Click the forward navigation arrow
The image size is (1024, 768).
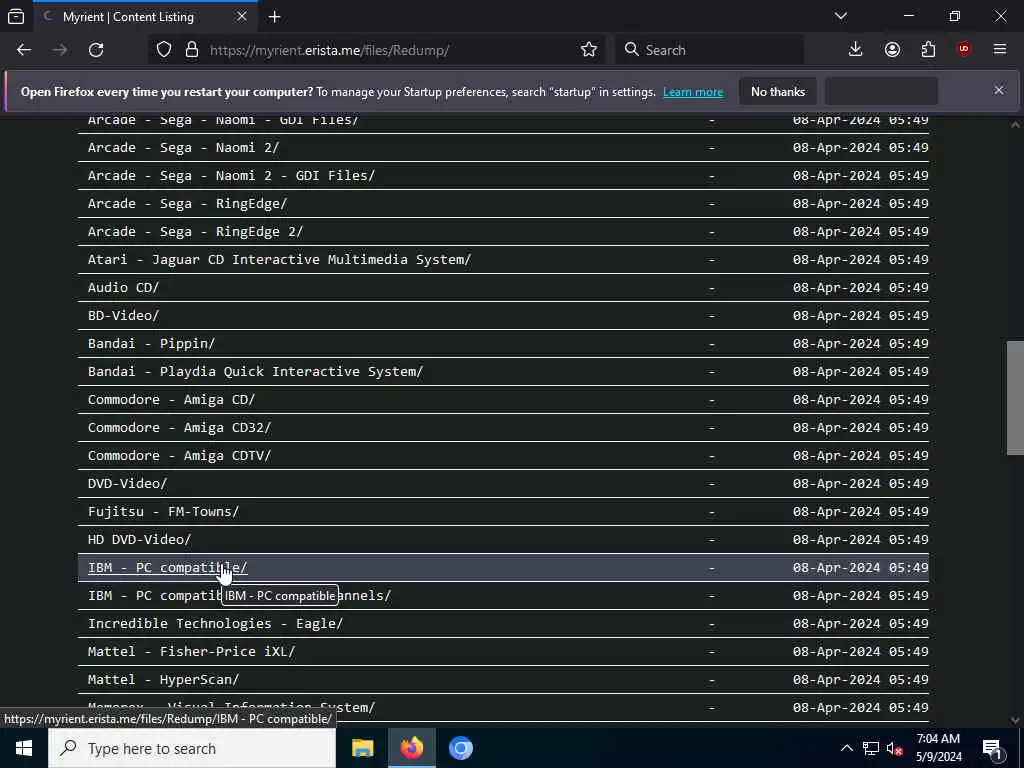point(60,50)
